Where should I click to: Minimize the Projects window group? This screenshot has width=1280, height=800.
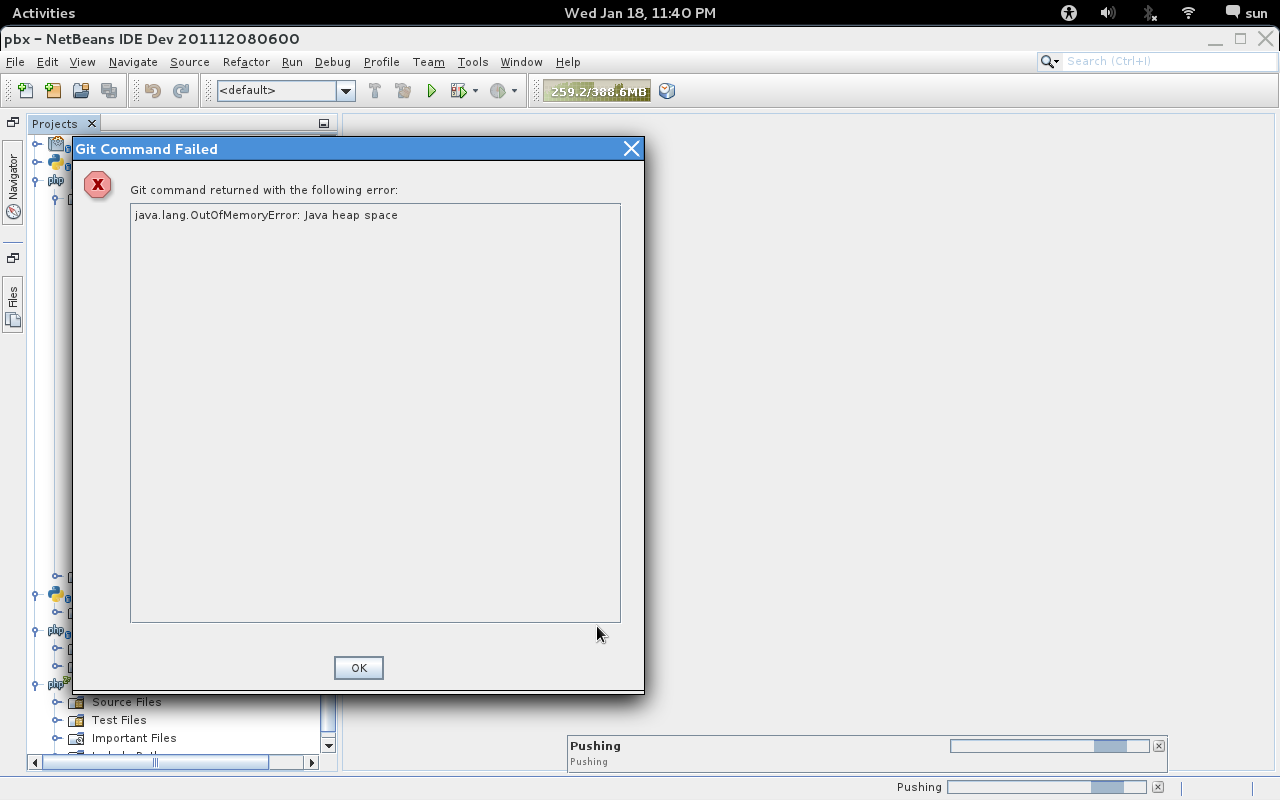tap(324, 124)
